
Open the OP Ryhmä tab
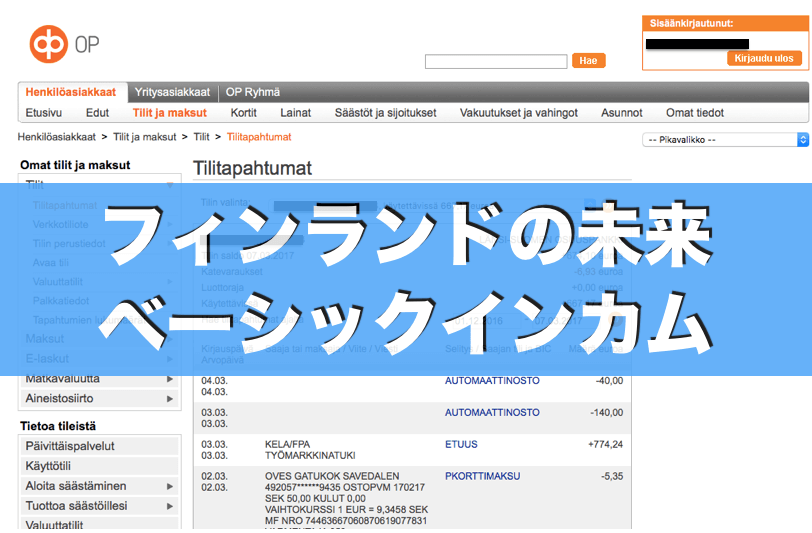click(x=253, y=92)
